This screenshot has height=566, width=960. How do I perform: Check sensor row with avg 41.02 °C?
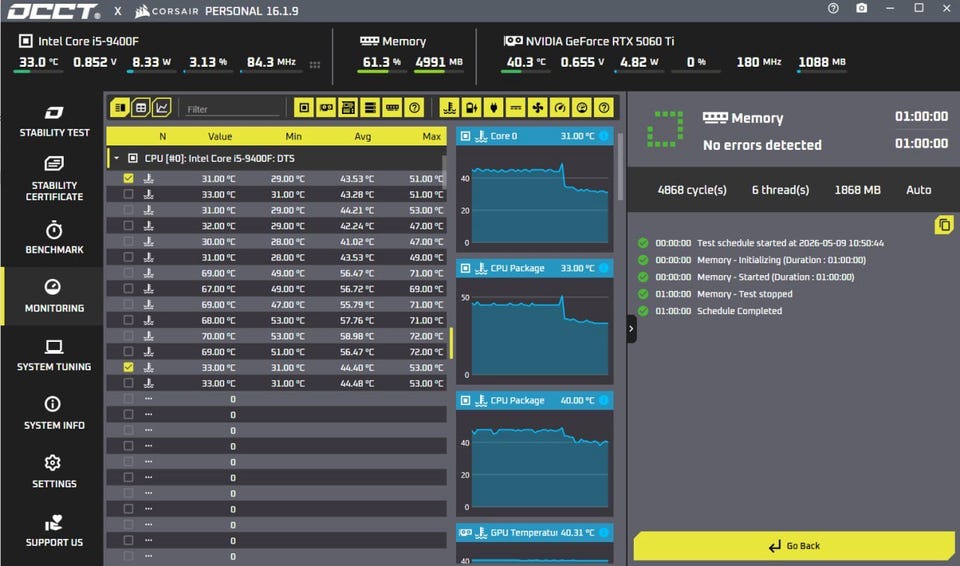[128, 241]
